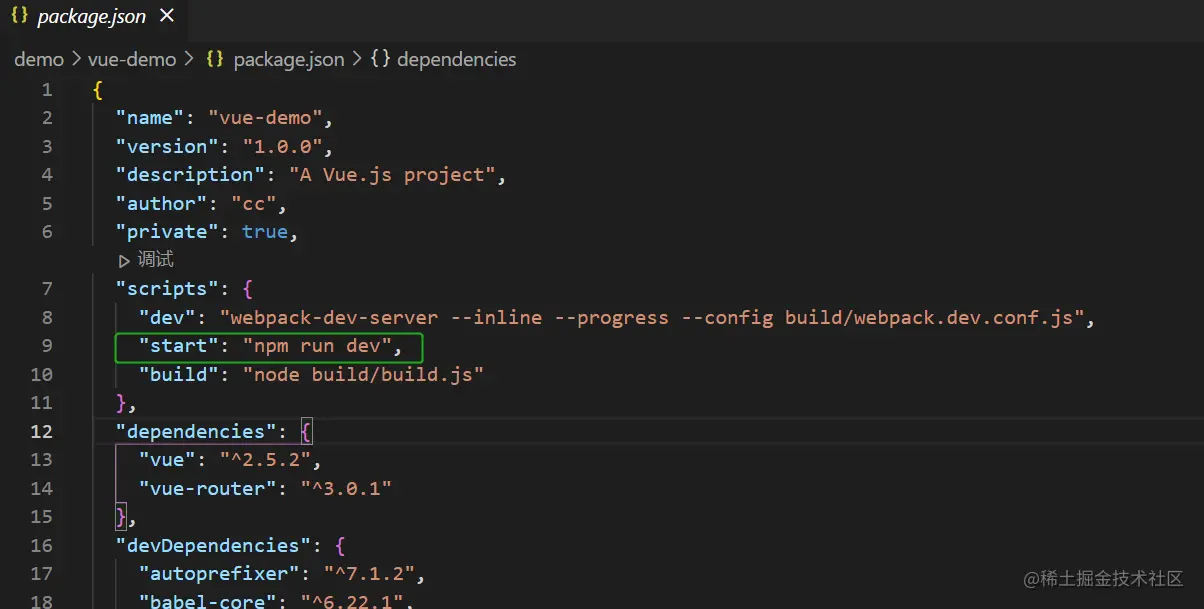
Task: Click the 调试 debug code lens
Action: pyautogui.click(x=155, y=260)
